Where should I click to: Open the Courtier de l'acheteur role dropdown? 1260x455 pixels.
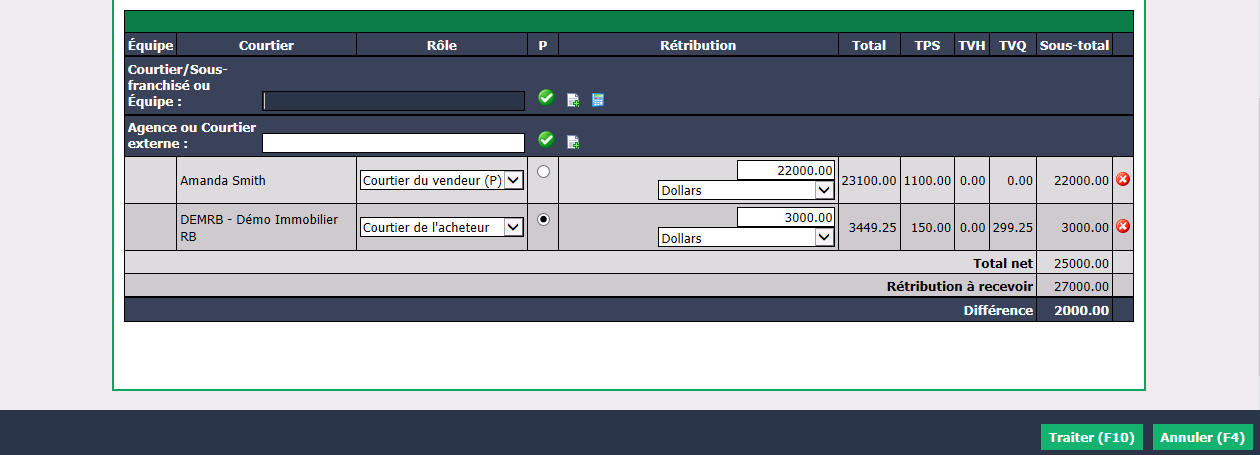tap(441, 227)
